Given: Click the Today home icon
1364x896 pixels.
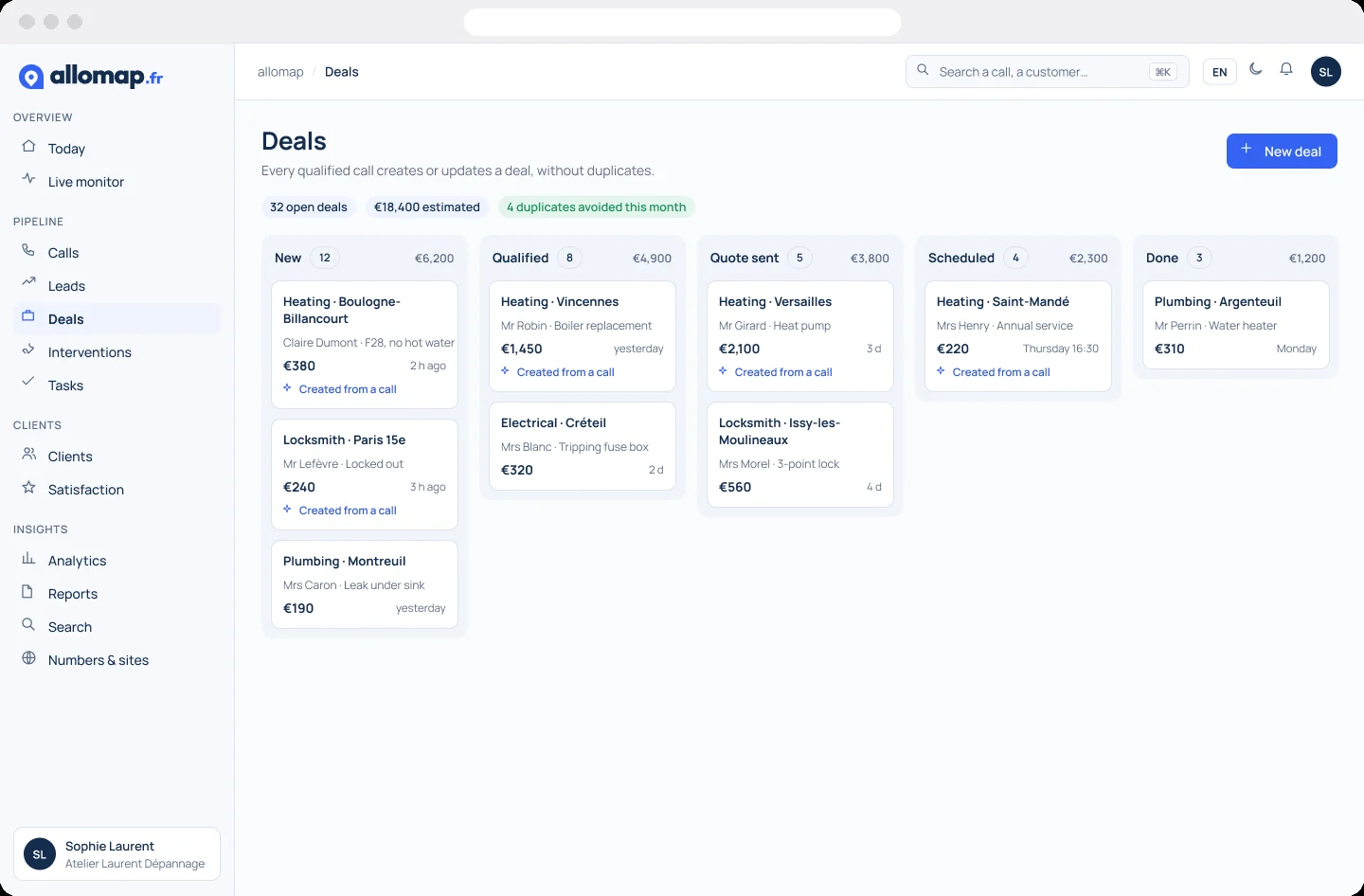Looking at the screenshot, I should point(28,148).
